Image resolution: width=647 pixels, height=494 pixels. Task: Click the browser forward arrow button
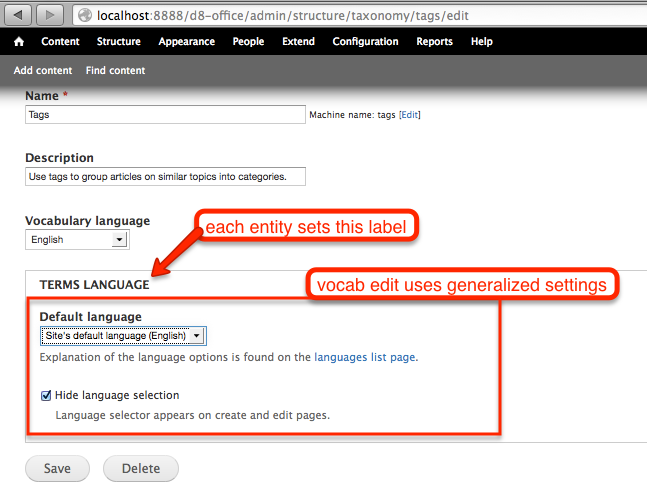pos(50,15)
